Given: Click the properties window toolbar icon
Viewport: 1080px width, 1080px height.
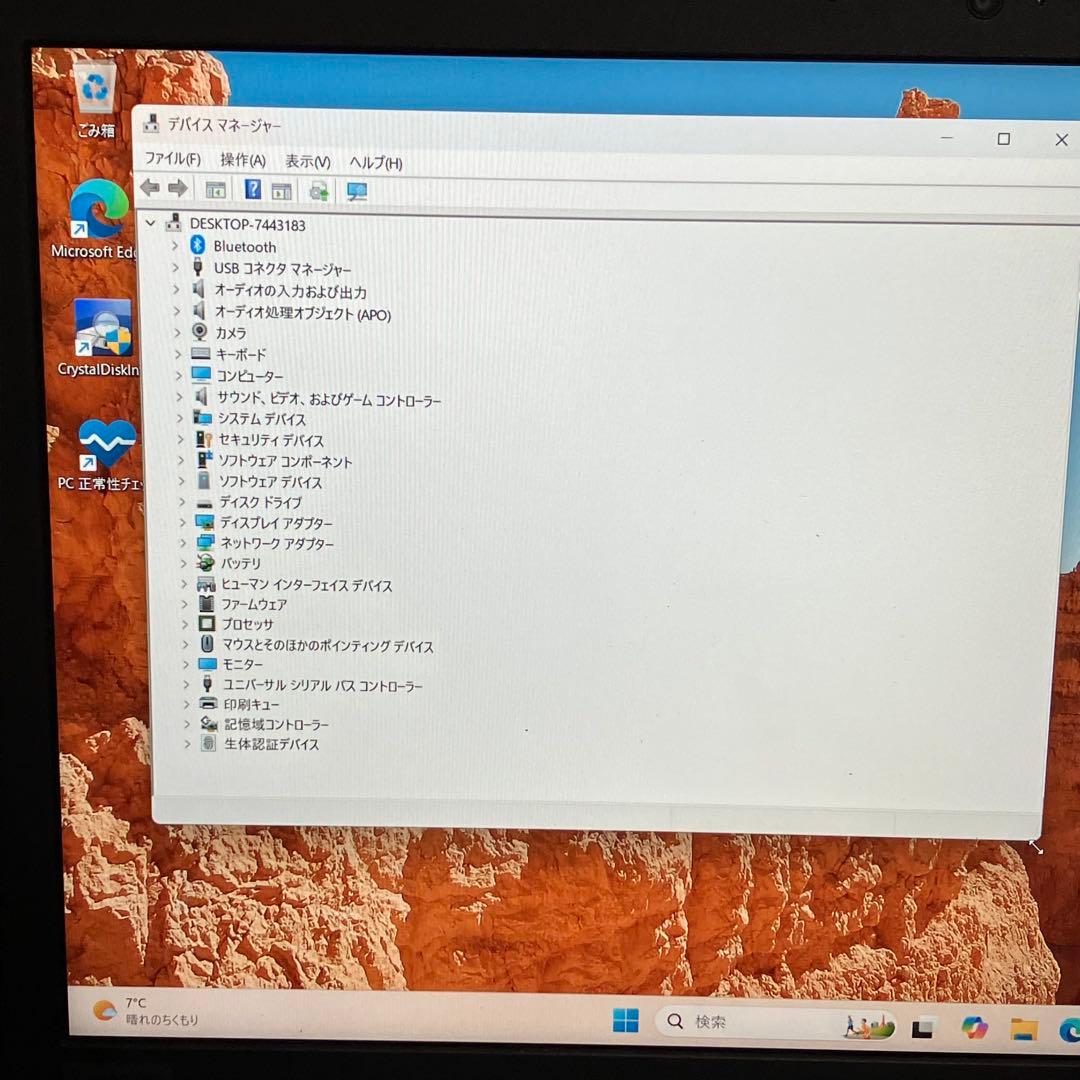Looking at the screenshot, I should click(x=282, y=190).
